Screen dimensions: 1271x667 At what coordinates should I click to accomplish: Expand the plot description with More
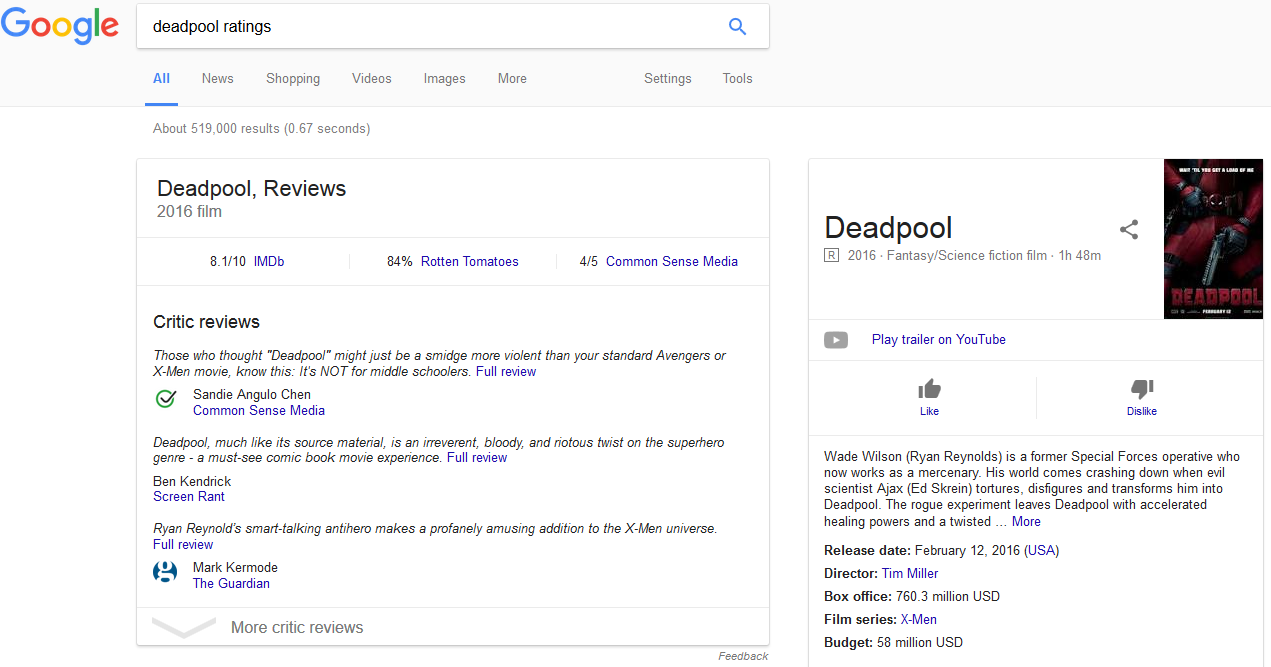point(1026,522)
